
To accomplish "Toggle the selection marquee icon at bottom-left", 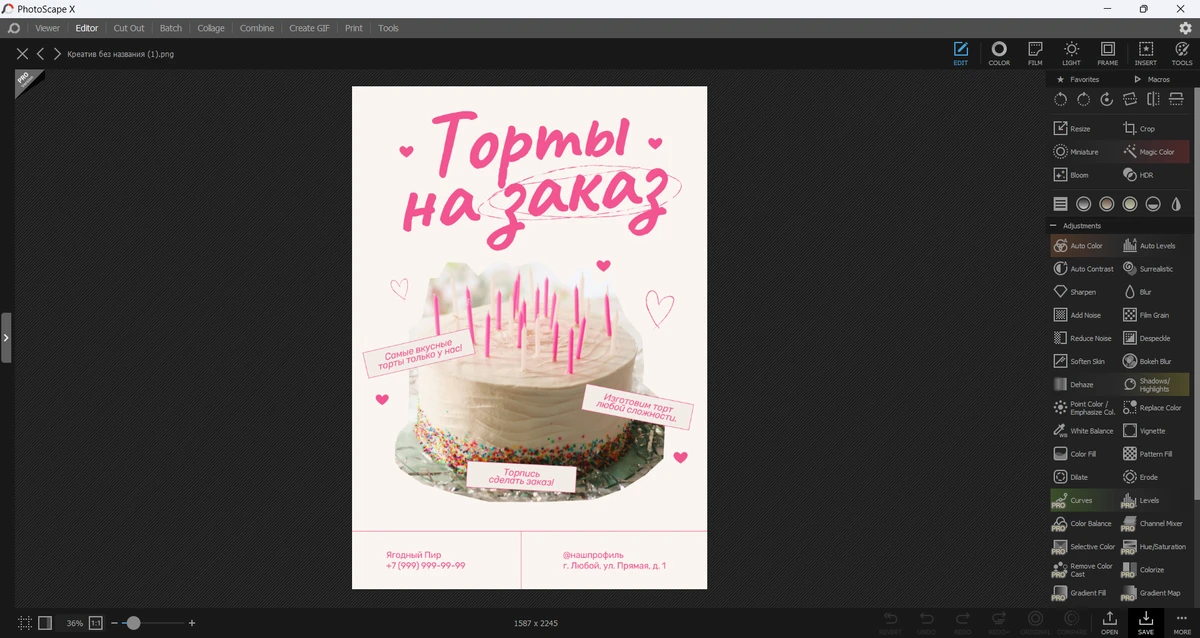I will [24, 623].
